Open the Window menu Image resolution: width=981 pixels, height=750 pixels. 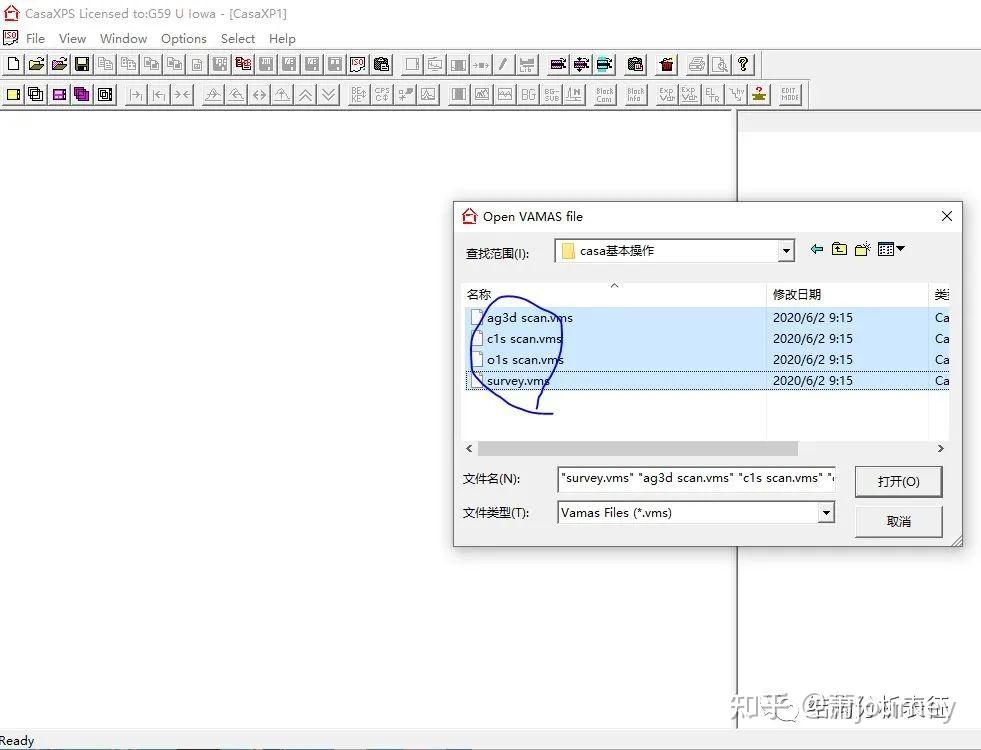coord(123,38)
